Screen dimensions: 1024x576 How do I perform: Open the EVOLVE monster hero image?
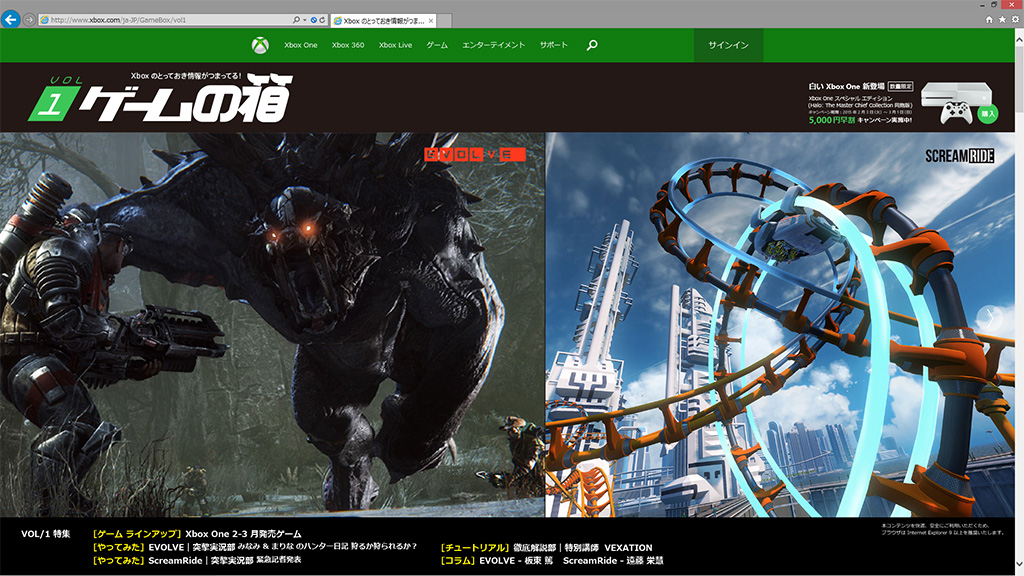pos(272,325)
